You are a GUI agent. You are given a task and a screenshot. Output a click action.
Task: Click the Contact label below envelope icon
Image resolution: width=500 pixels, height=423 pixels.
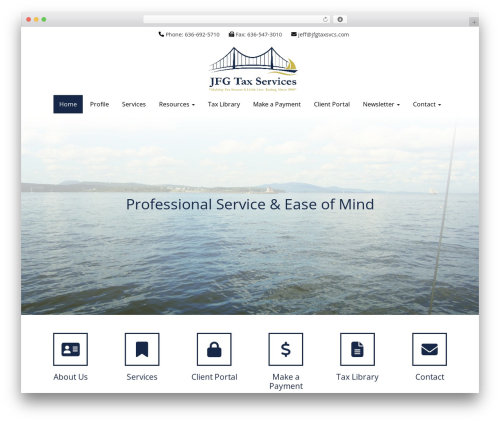click(430, 377)
